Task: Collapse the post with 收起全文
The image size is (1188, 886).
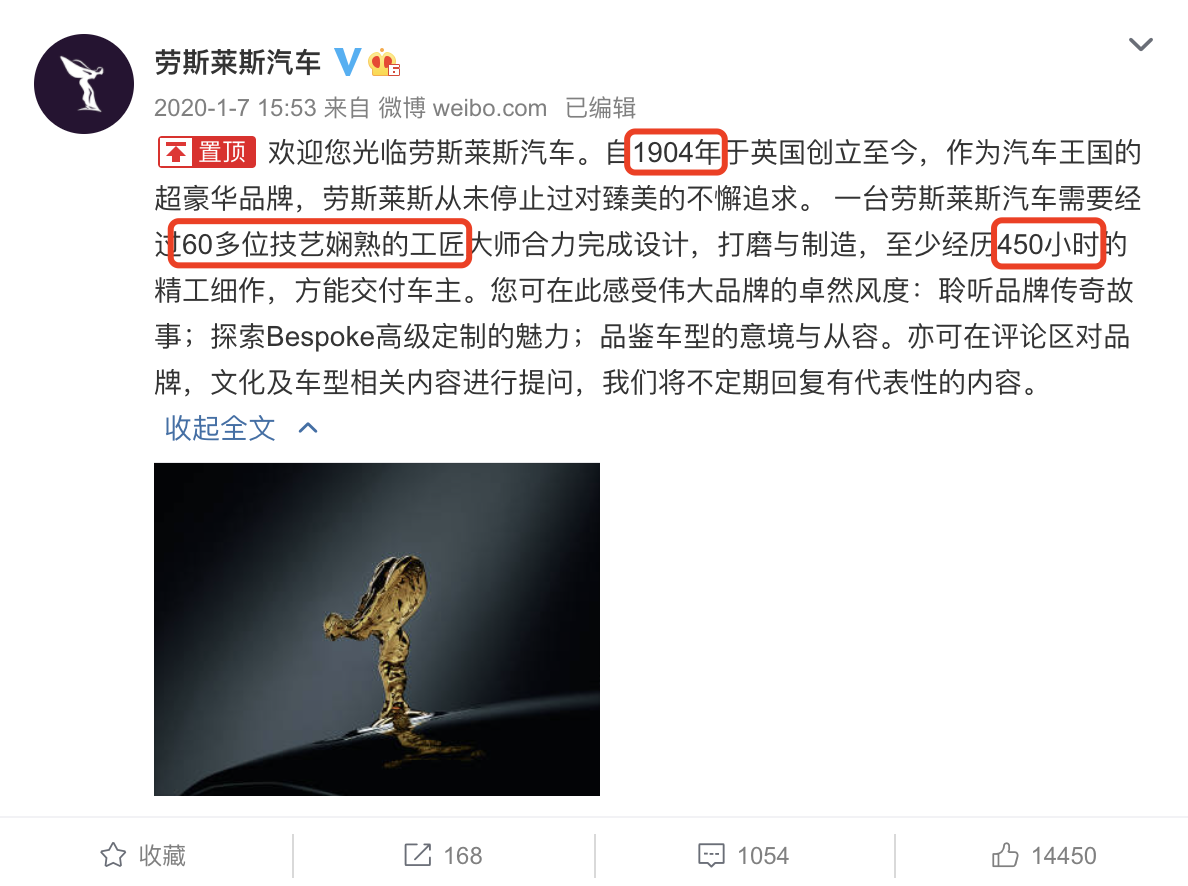Action: (x=220, y=428)
